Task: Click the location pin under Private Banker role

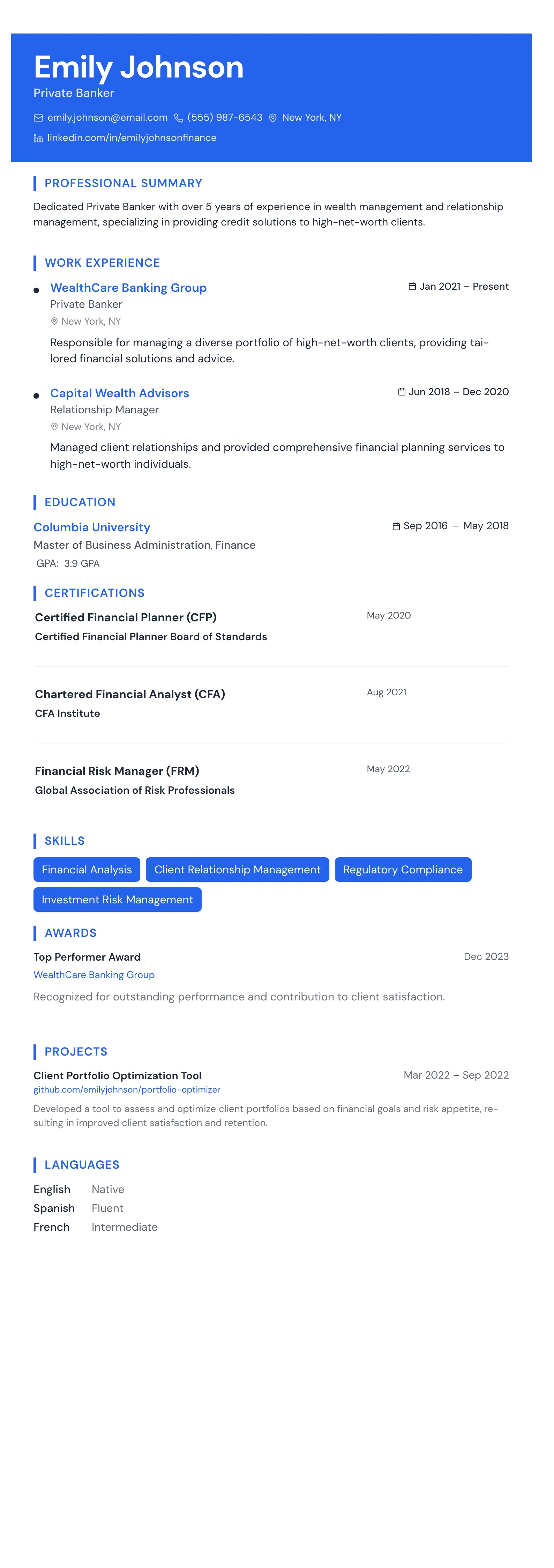Action: pos(54,321)
